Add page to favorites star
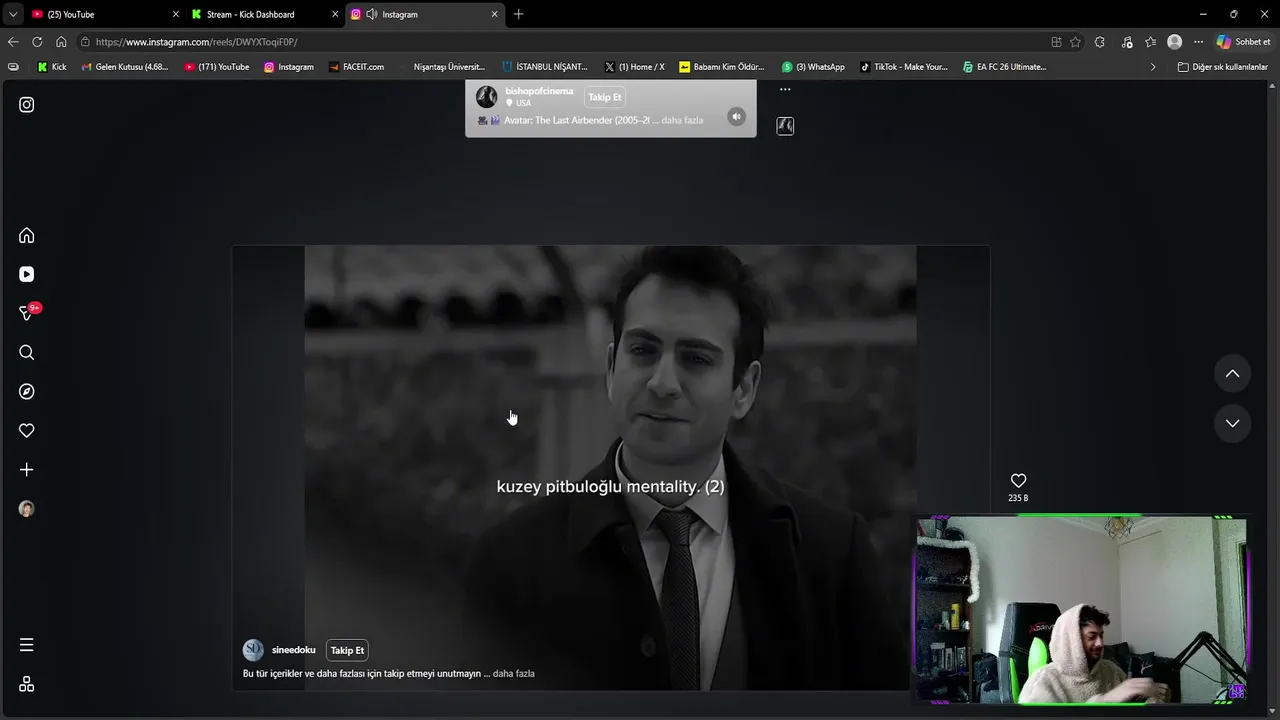This screenshot has height=720, width=1280. click(x=1075, y=42)
